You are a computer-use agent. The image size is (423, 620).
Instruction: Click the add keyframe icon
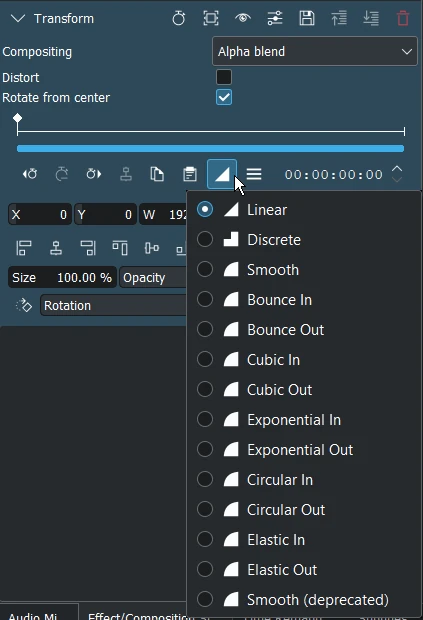[62, 174]
